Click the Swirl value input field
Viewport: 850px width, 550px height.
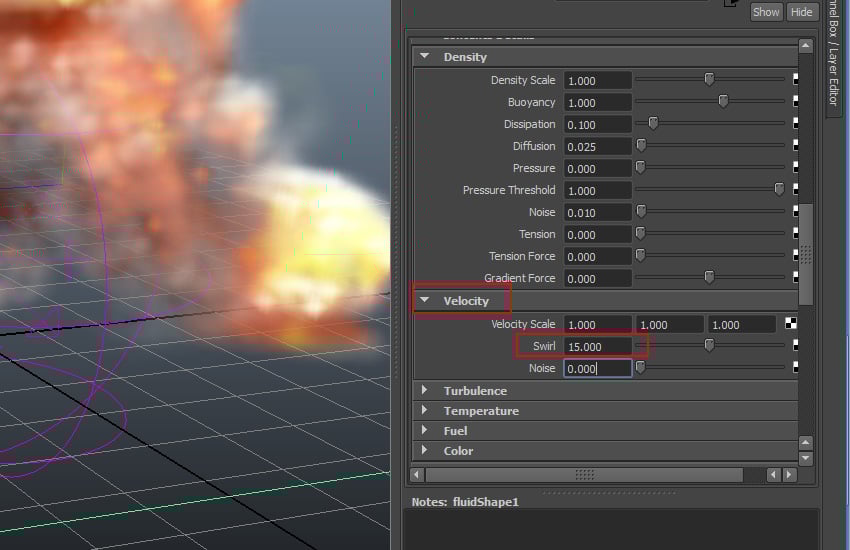(597, 346)
